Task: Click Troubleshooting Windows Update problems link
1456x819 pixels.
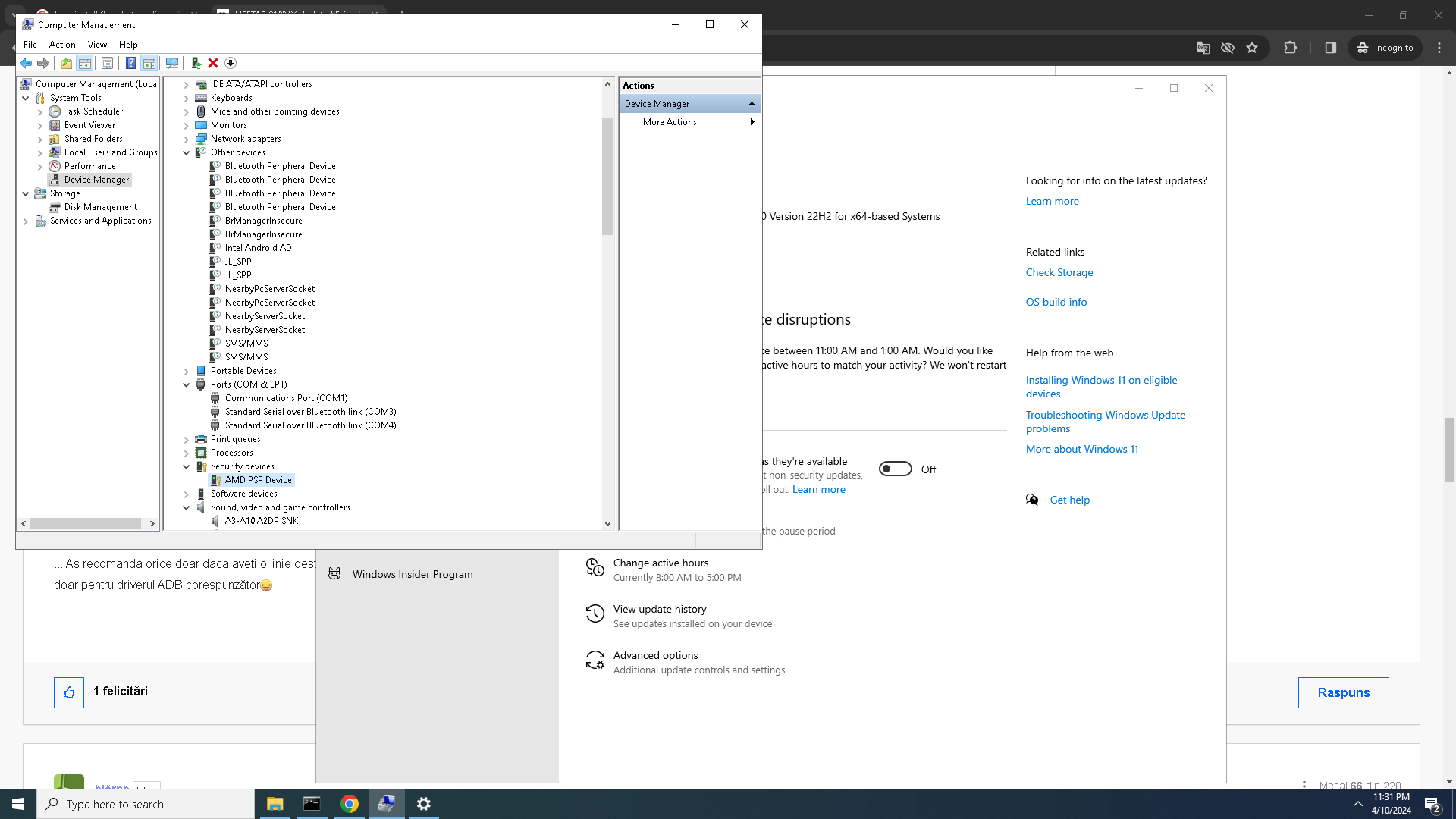Action: click(x=1106, y=422)
